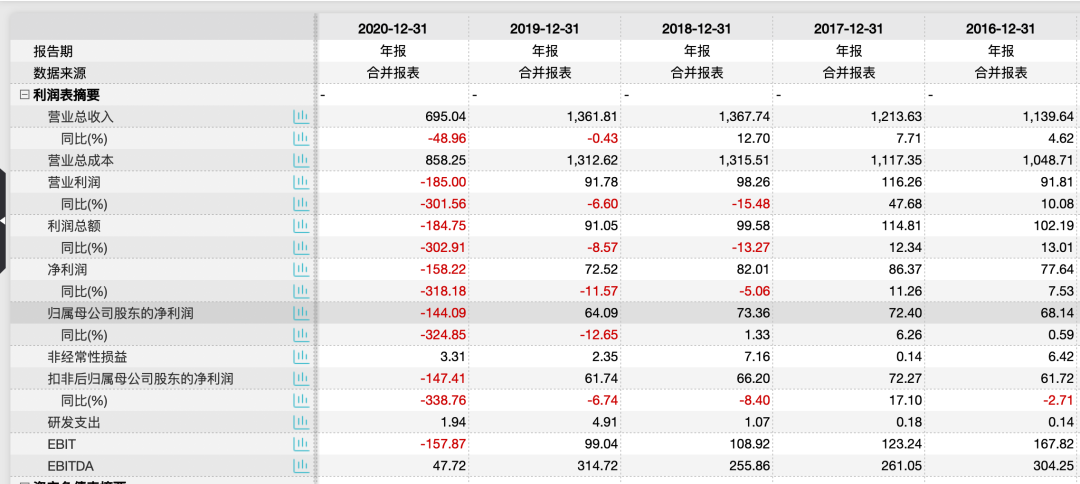The image size is (1080, 484).
Task: Click the -2.71 growth cell
Action: pyautogui.click(x=1059, y=401)
